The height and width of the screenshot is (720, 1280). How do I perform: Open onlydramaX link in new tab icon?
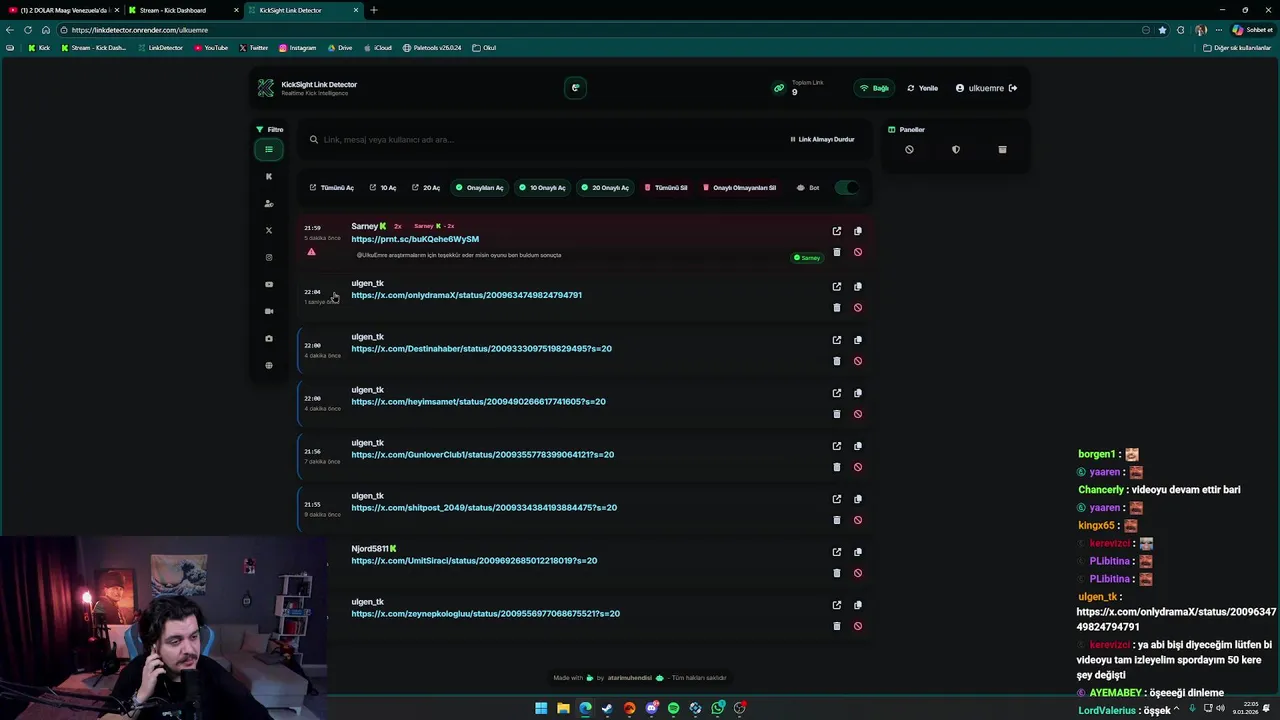point(837,286)
